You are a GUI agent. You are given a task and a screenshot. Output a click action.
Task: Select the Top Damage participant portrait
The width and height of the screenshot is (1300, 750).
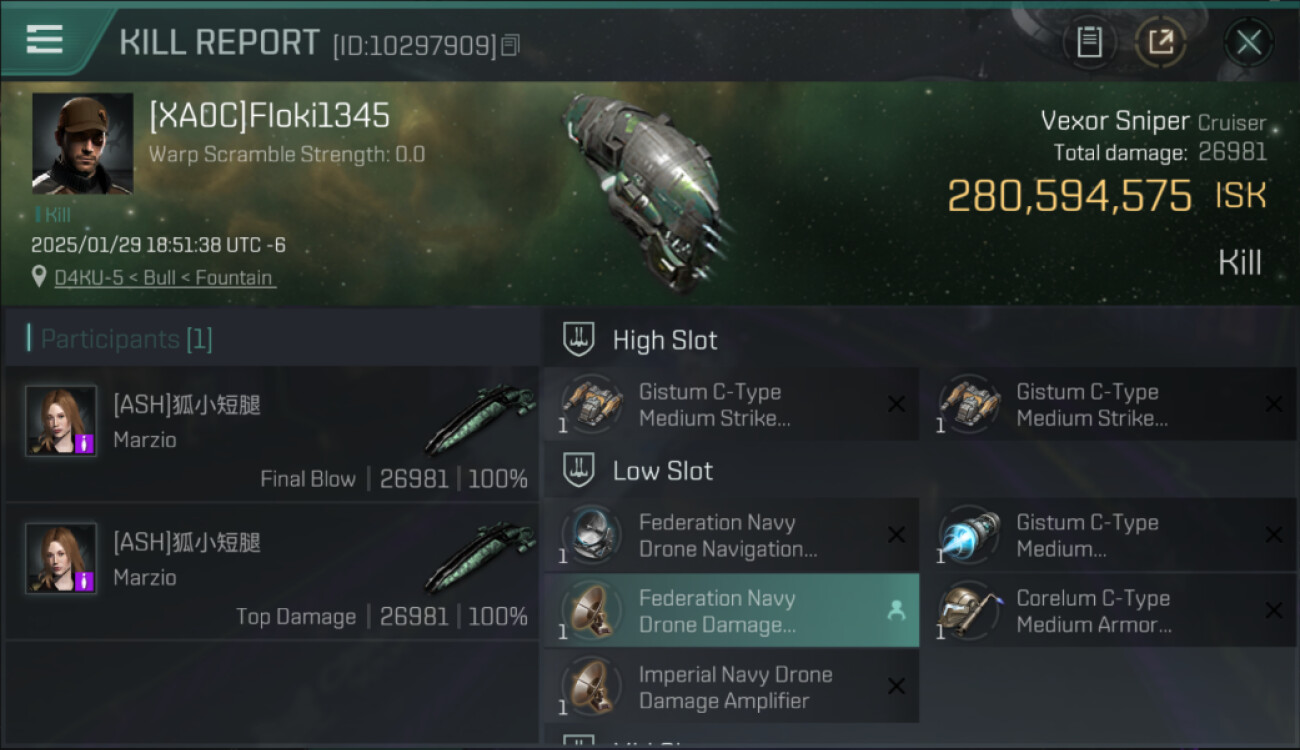(61, 558)
